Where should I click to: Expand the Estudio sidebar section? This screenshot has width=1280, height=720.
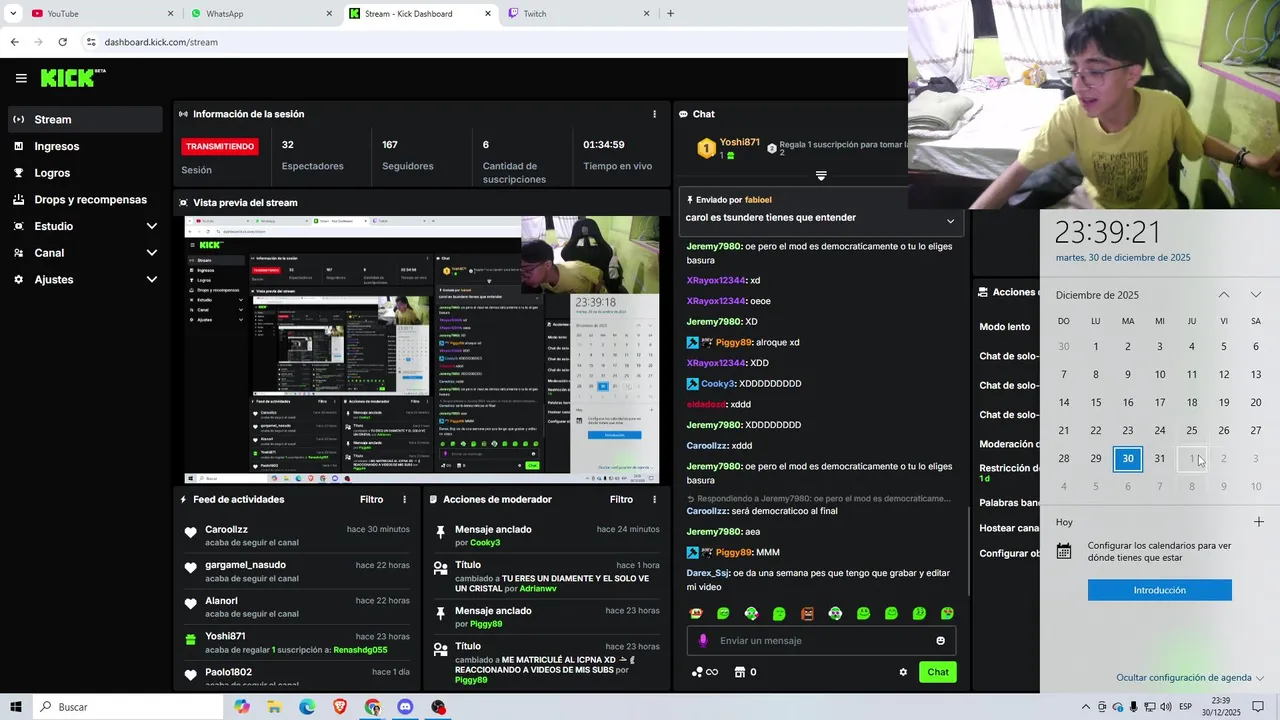point(85,226)
